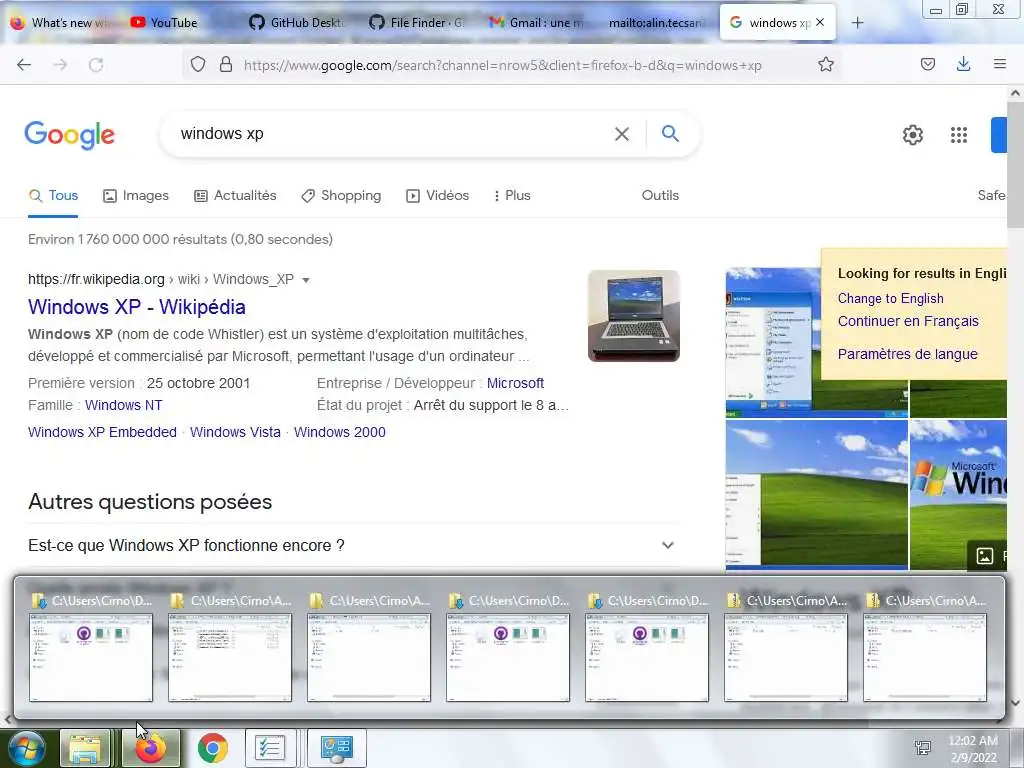Image resolution: width=1024 pixels, height=768 pixels.
Task: Open the tracking protection shield icon
Action: point(198,65)
